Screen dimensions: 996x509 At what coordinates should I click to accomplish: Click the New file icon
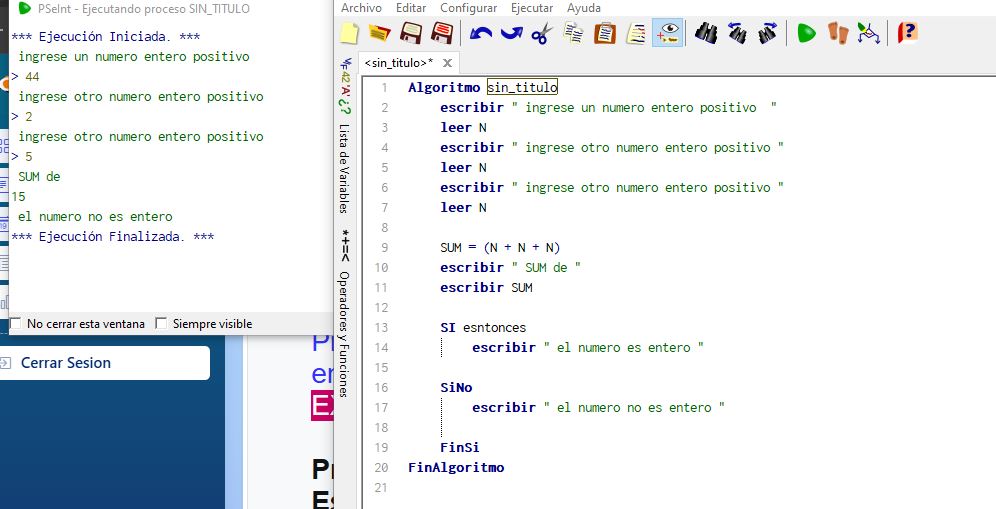coord(349,34)
